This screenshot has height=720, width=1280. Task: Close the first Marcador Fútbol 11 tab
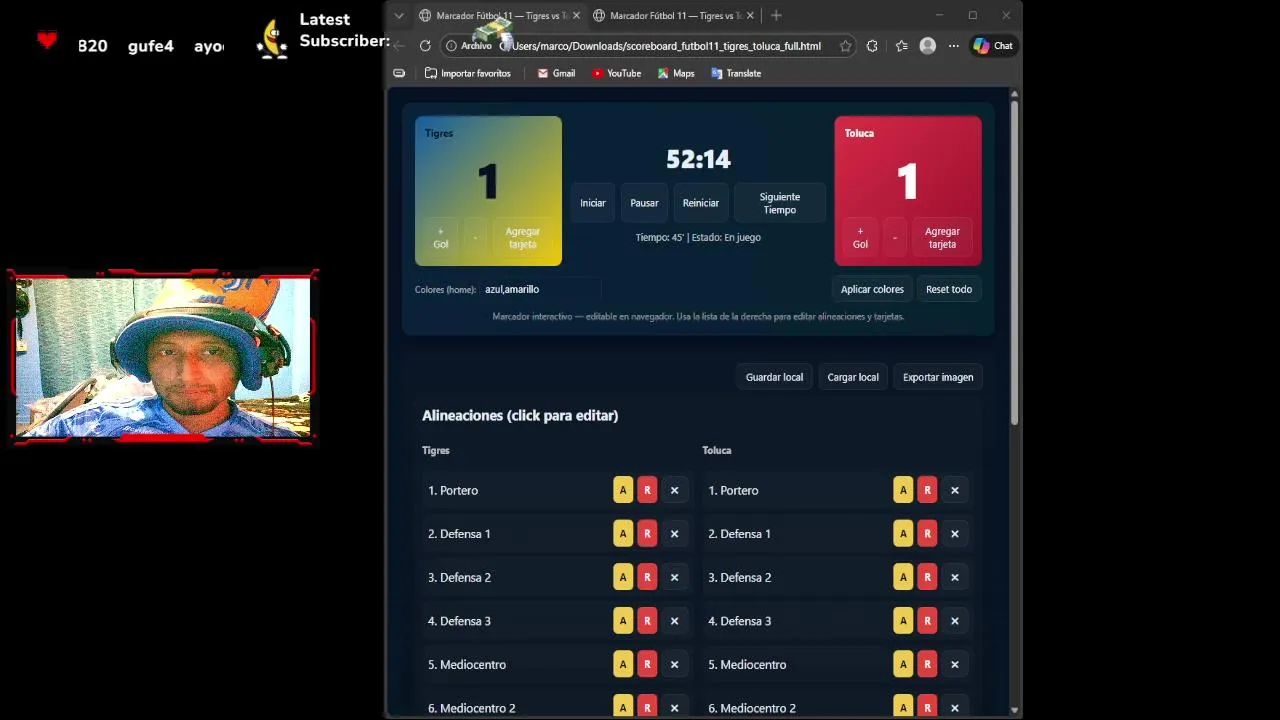(576, 16)
